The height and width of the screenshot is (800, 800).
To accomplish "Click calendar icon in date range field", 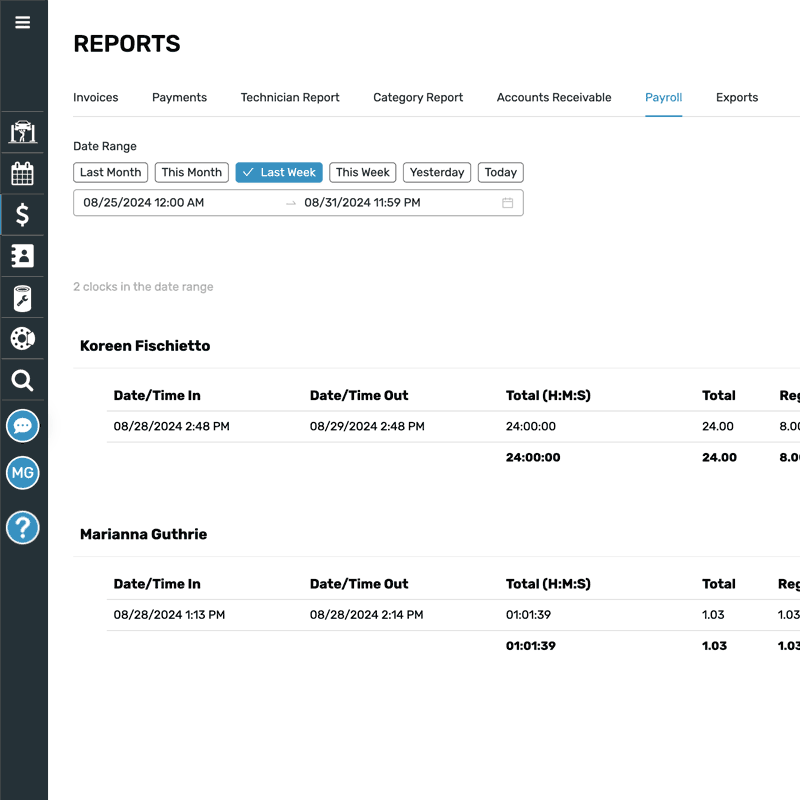I will tap(507, 203).
